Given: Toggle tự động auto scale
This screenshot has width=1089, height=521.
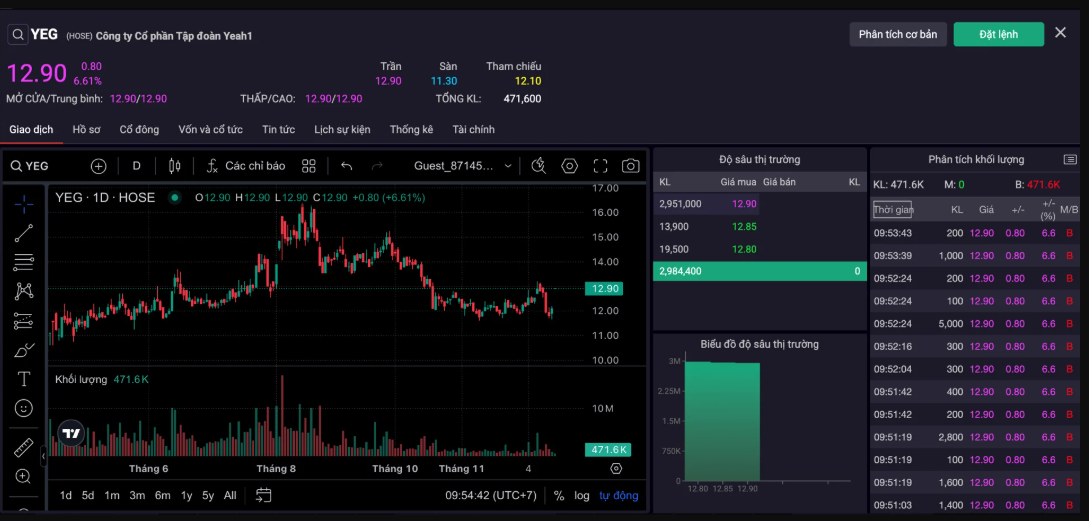Looking at the screenshot, I should click(x=619, y=495).
